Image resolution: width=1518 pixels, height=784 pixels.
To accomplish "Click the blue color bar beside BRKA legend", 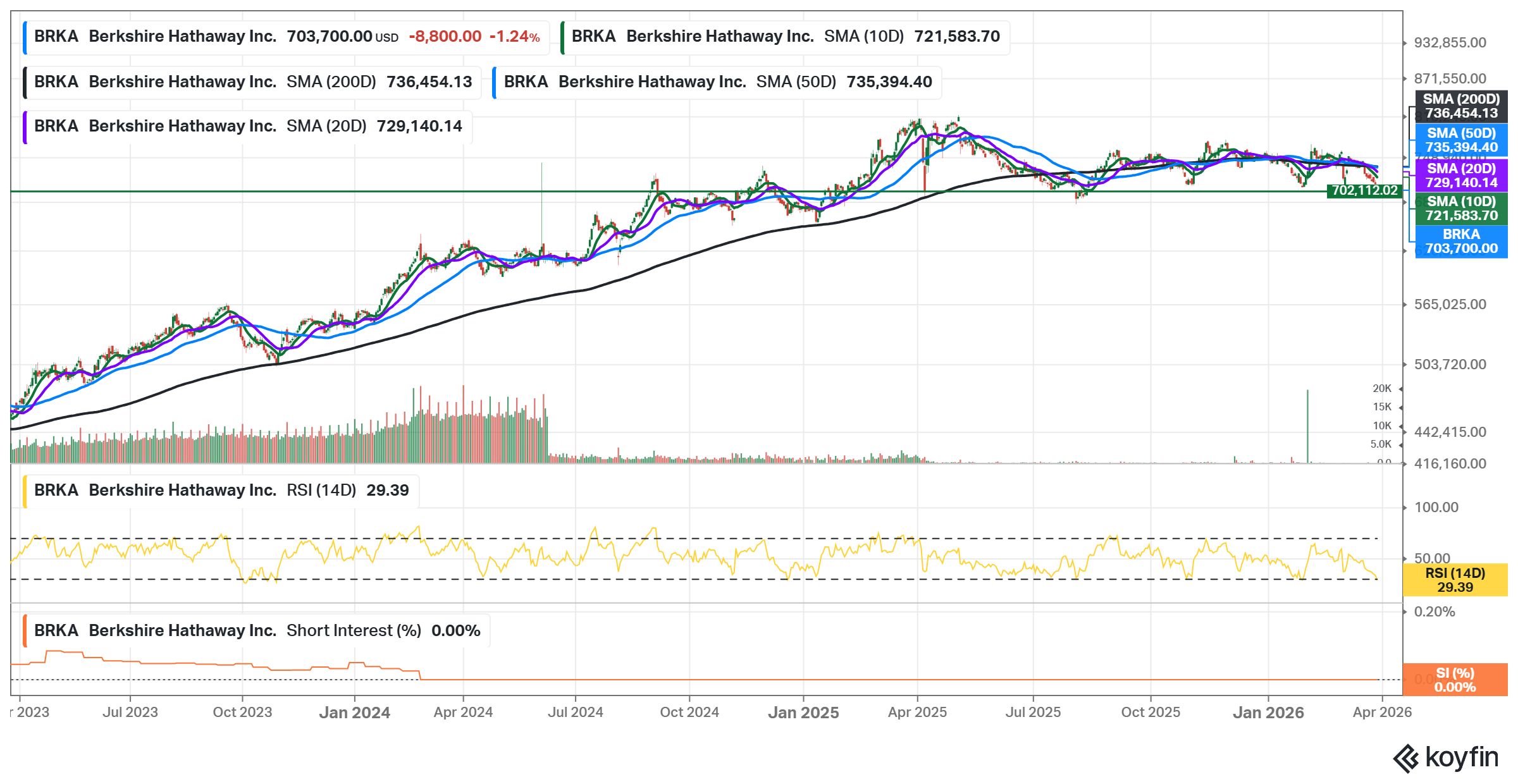I will pos(25,37).
